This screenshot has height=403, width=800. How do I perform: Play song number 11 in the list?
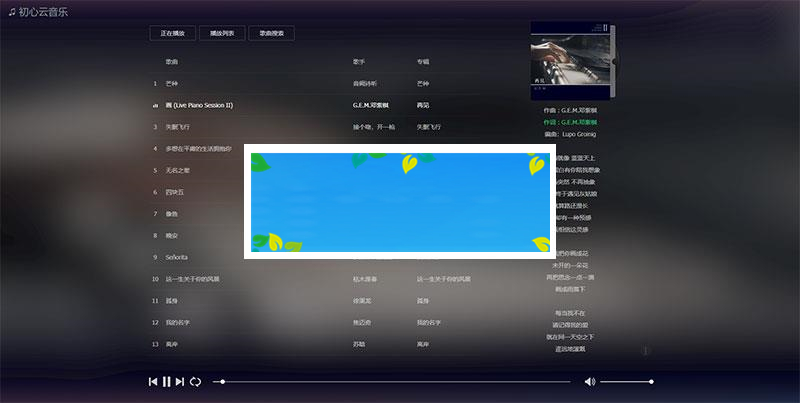coord(171,301)
